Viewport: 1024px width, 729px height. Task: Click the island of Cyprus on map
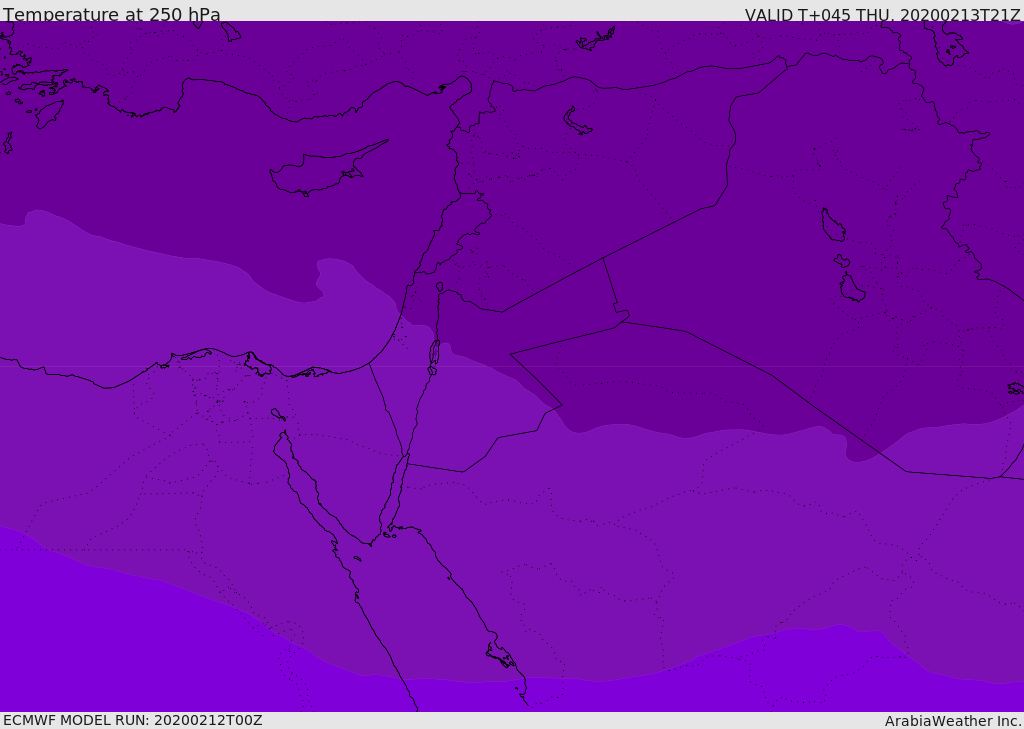327,169
